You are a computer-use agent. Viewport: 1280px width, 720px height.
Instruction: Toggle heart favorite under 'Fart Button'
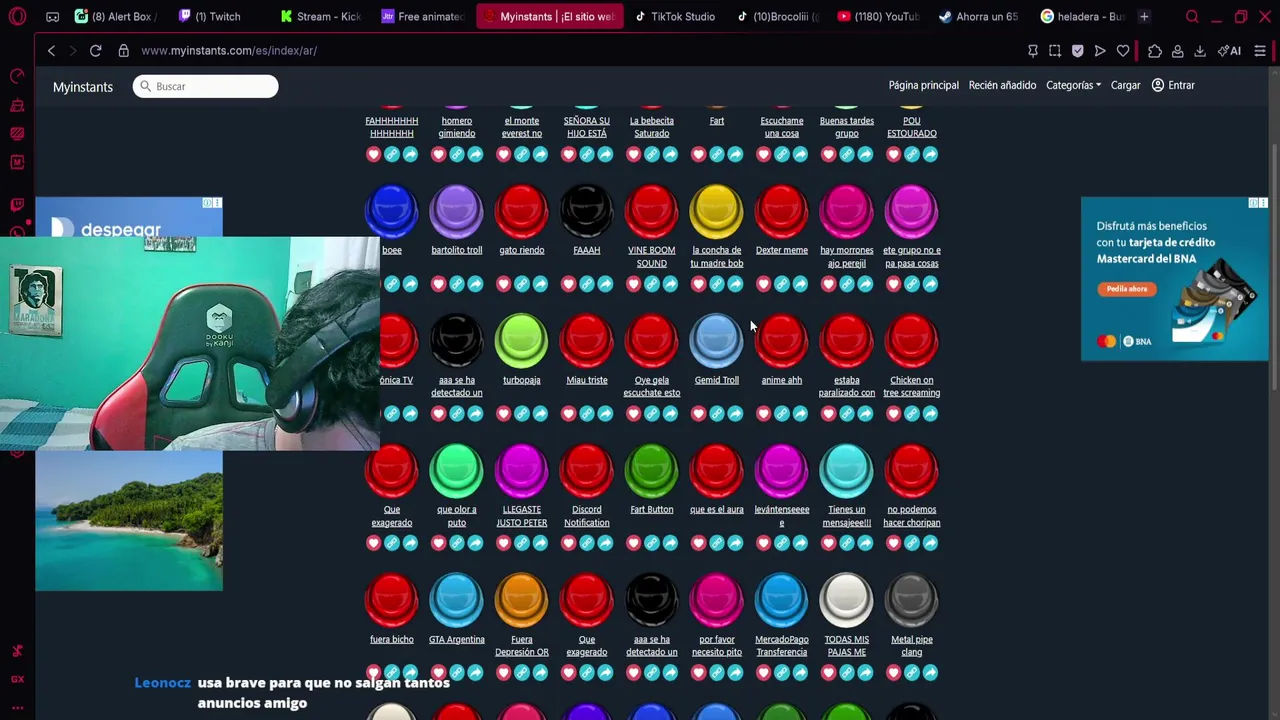(x=633, y=543)
